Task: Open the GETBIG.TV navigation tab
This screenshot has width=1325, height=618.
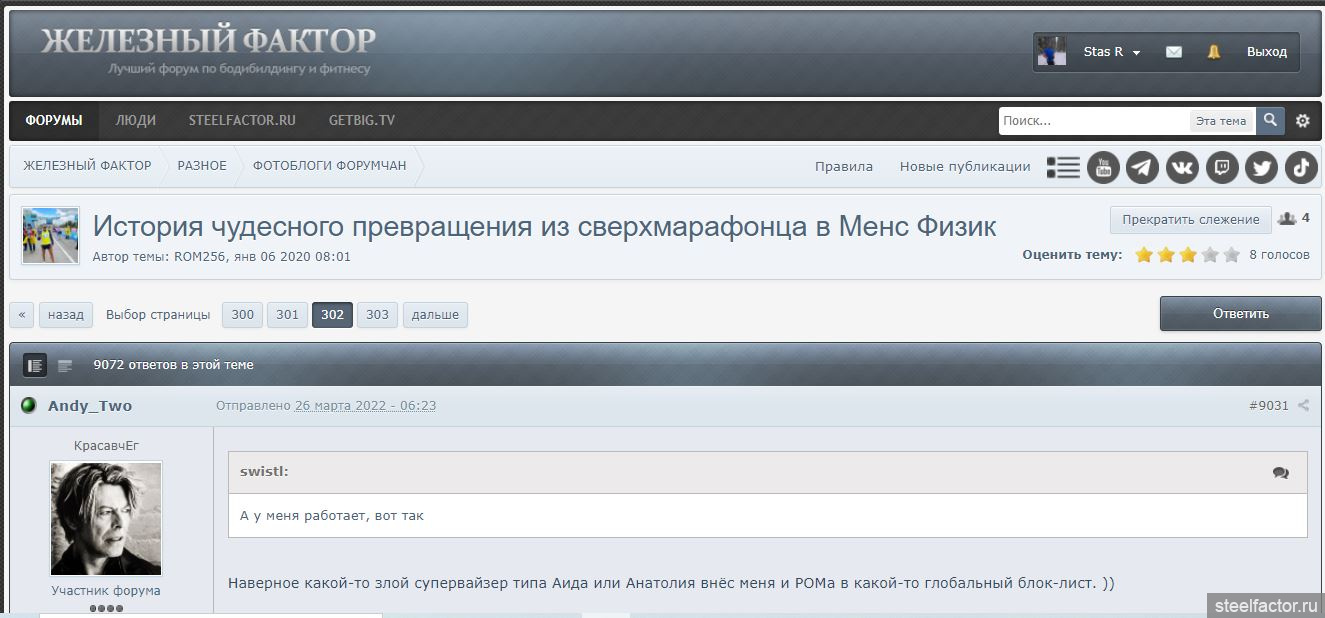Action: pyautogui.click(x=361, y=120)
